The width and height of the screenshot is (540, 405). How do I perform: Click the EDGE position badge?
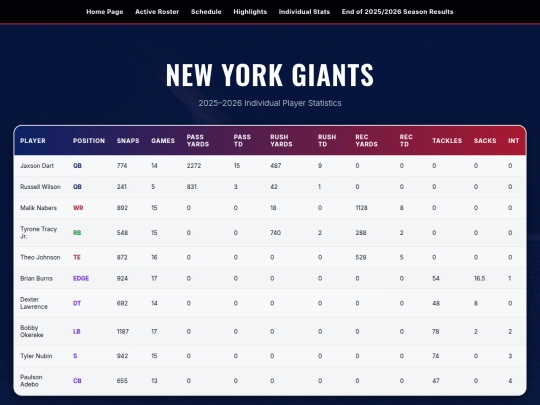click(81, 278)
